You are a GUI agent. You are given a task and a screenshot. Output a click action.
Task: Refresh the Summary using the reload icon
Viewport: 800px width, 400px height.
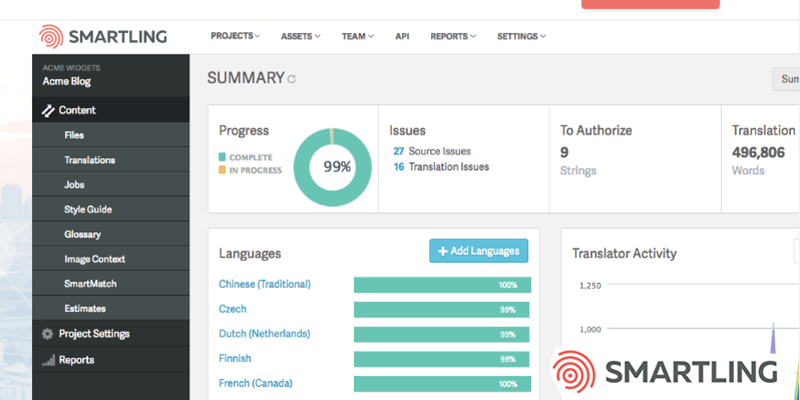(291, 79)
